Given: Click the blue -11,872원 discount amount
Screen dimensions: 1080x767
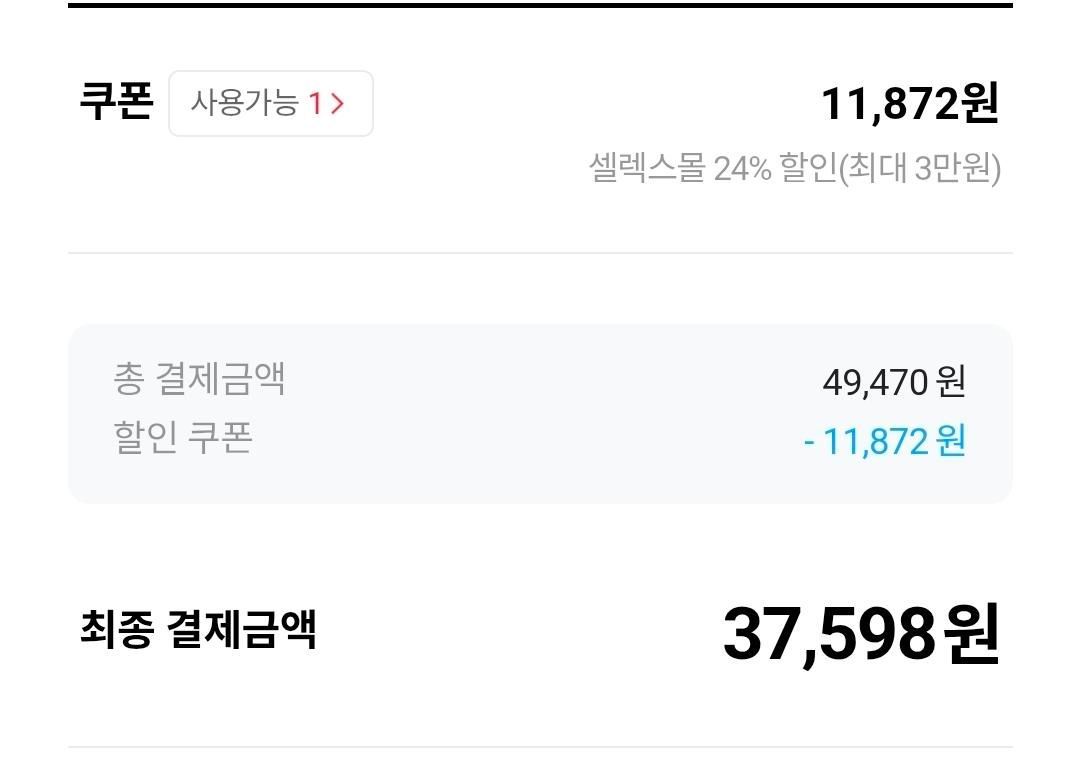Looking at the screenshot, I should click(x=885, y=440).
